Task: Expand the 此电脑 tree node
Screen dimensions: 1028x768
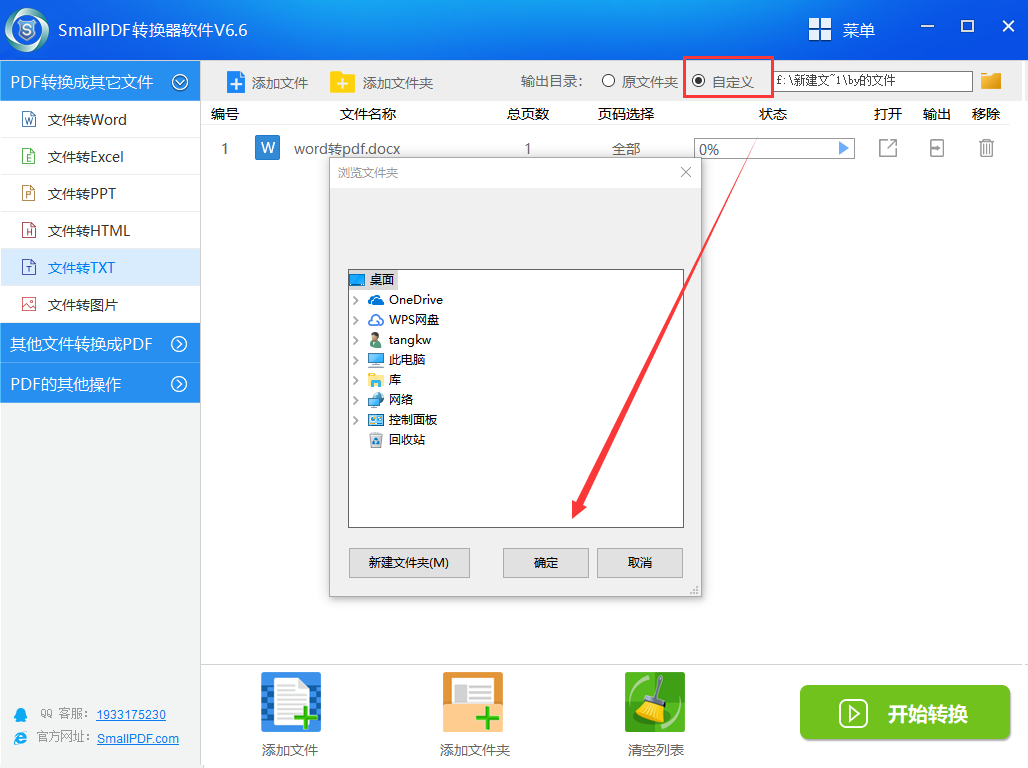Action: pos(356,360)
